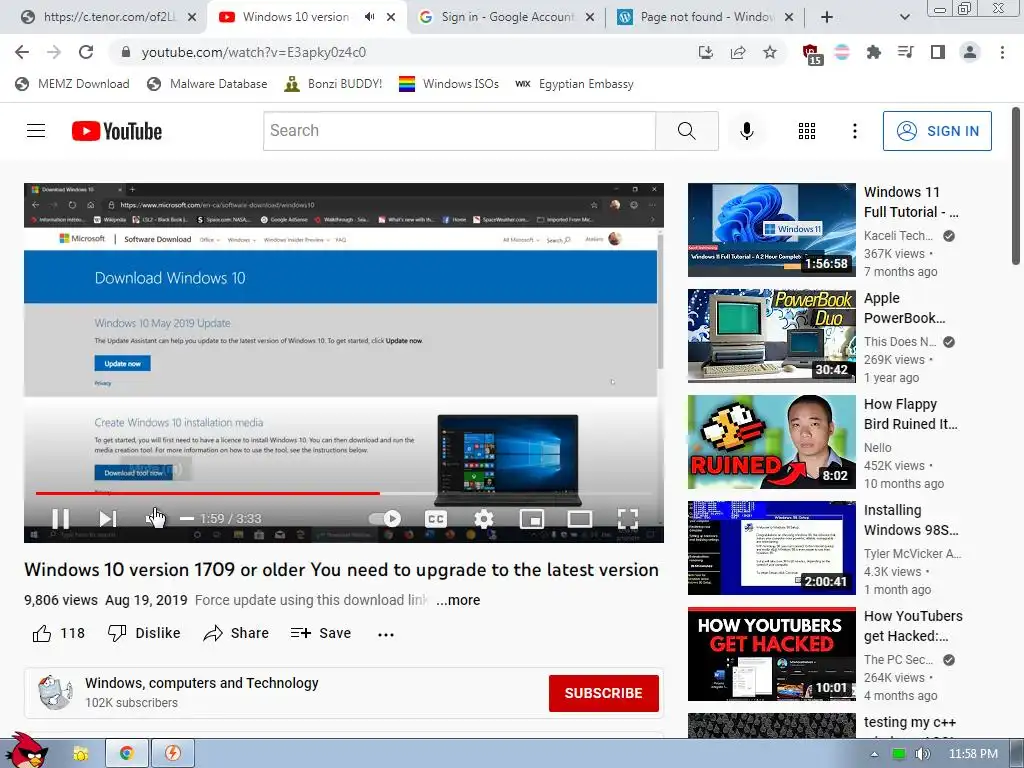Viewport: 1024px width, 768px height.
Task: Mute tab via speaker icon
Action: point(370,17)
